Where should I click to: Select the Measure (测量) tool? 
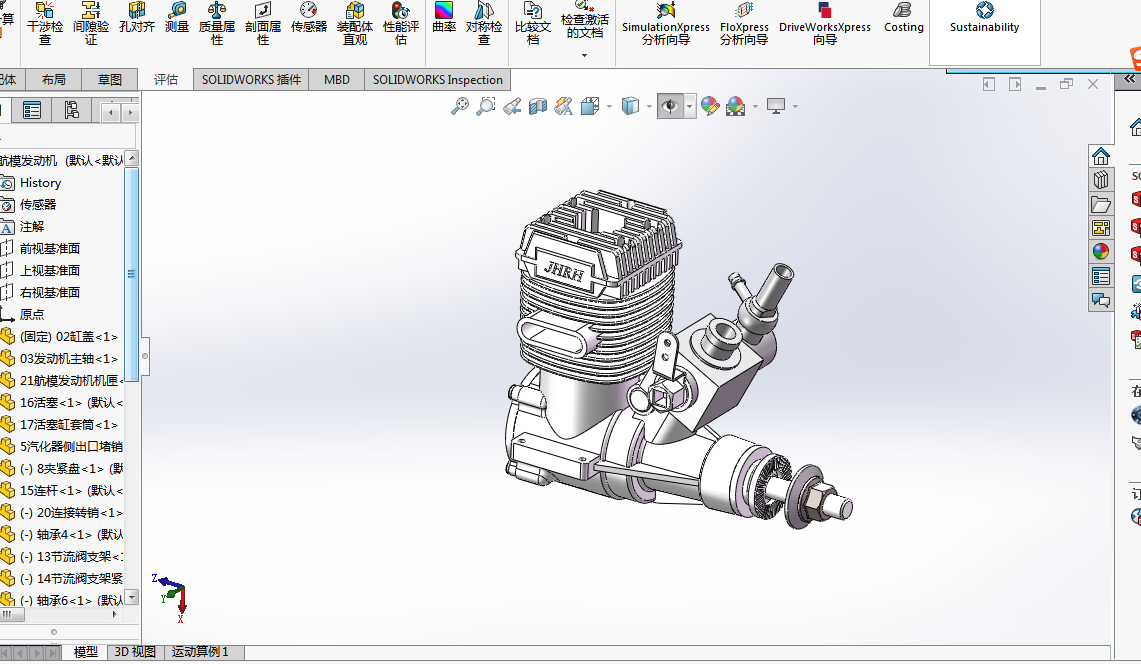click(177, 18)
